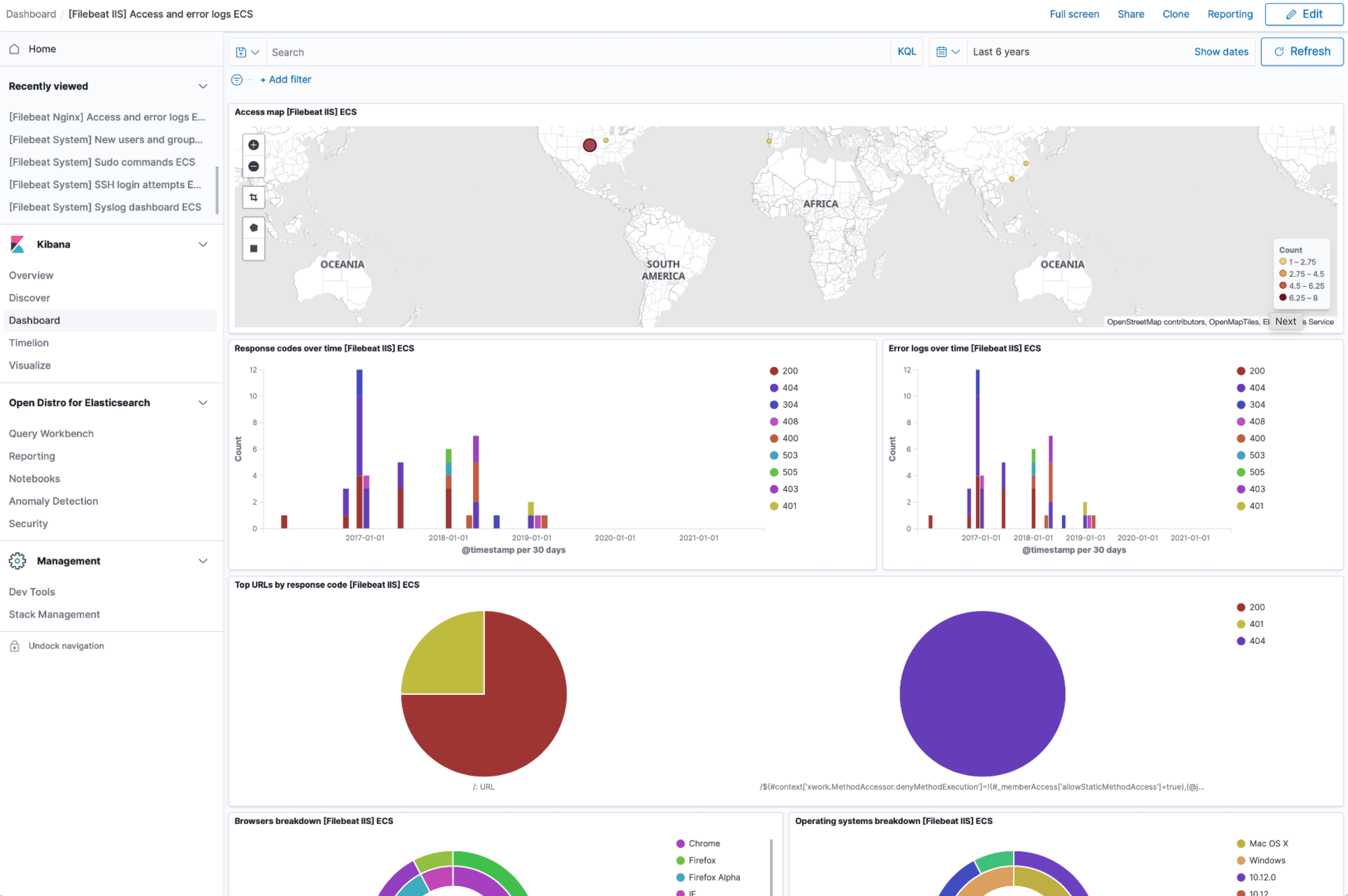Open the date picker calendar dropdown
The width and height of the screenshot is (1348, 896).
click(x=947, y=51)
